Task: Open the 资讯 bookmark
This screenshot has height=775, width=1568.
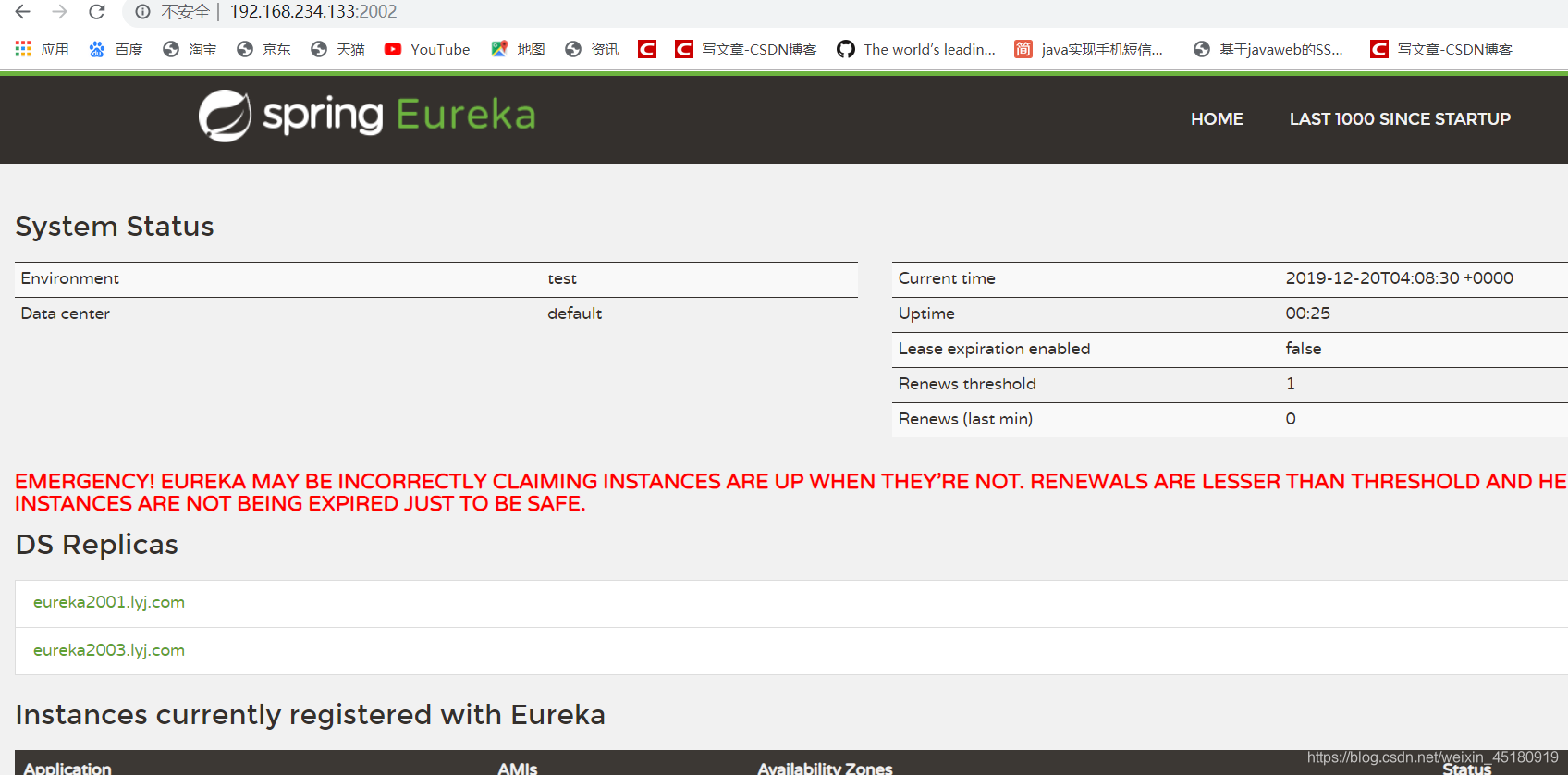Action: [x=592, y=49]
